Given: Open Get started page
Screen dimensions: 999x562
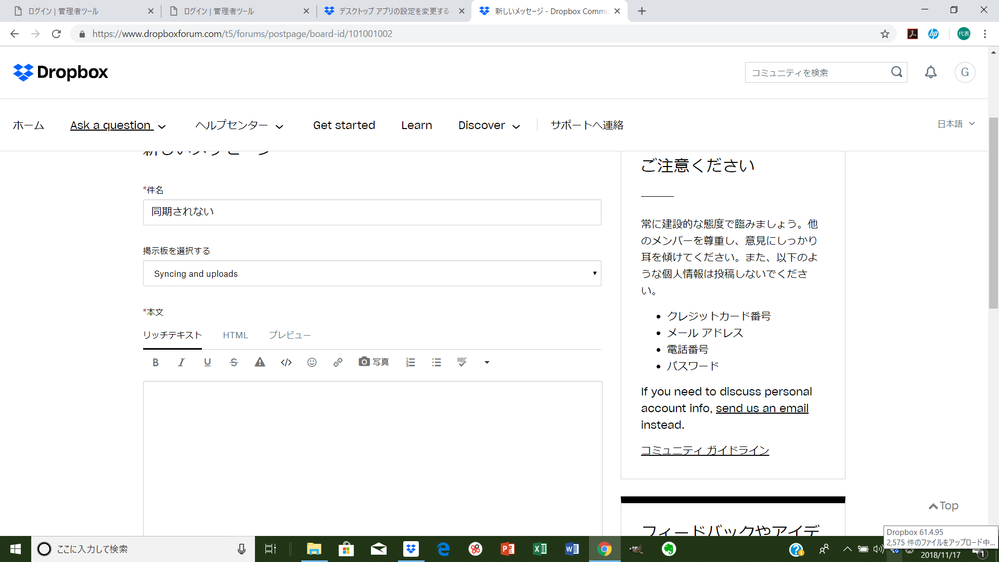Looking at the screenshot, I should click(344, 126).
